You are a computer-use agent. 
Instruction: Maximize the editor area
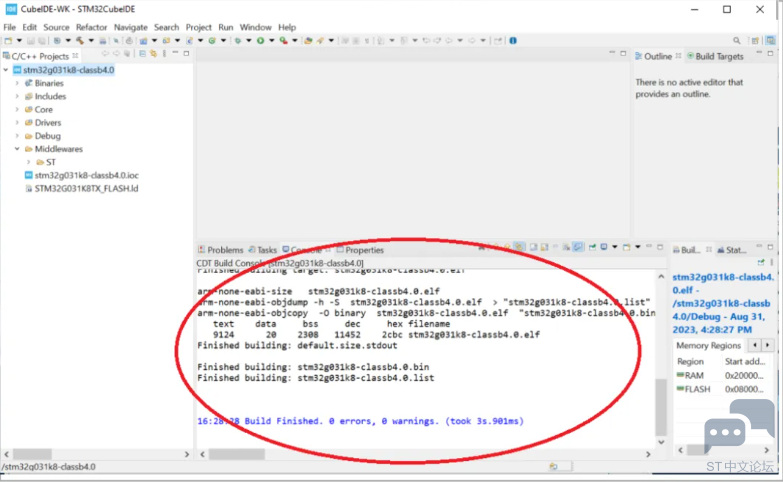tap(623, 53)
